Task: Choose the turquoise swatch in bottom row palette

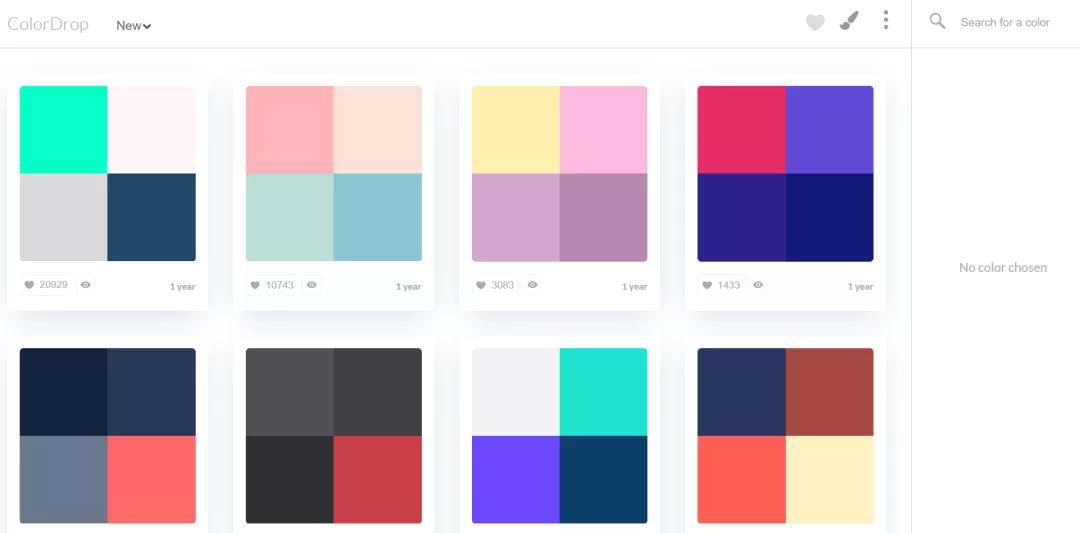Action: [603, 392]
